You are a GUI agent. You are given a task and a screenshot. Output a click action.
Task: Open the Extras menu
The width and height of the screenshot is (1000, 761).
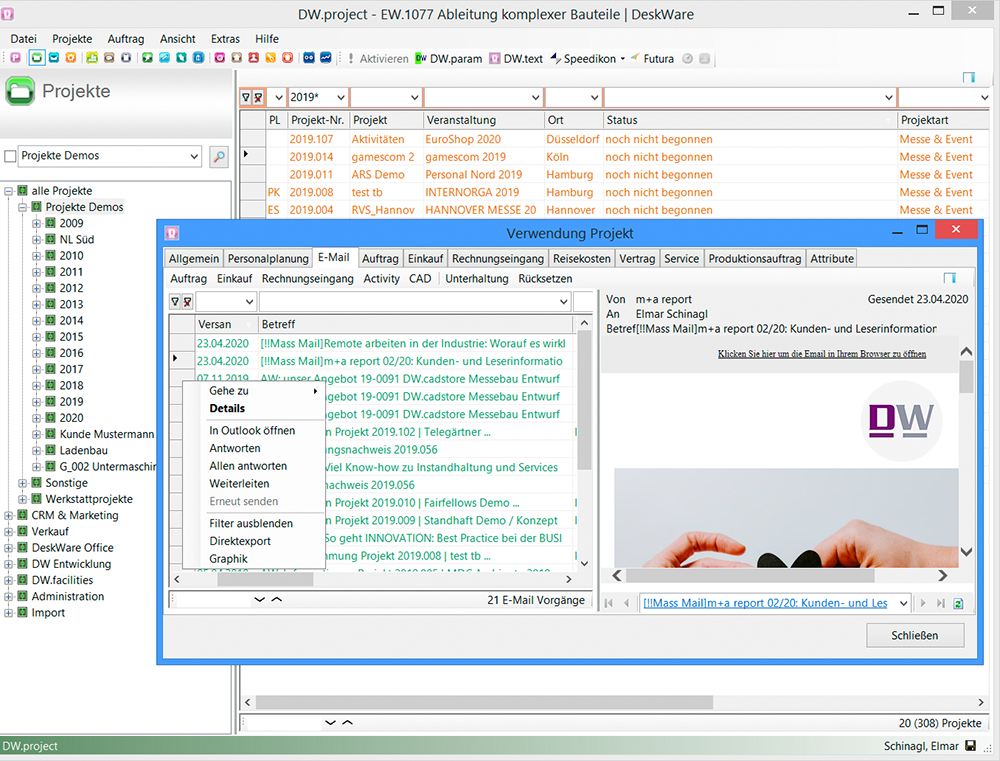pos(225,38)
